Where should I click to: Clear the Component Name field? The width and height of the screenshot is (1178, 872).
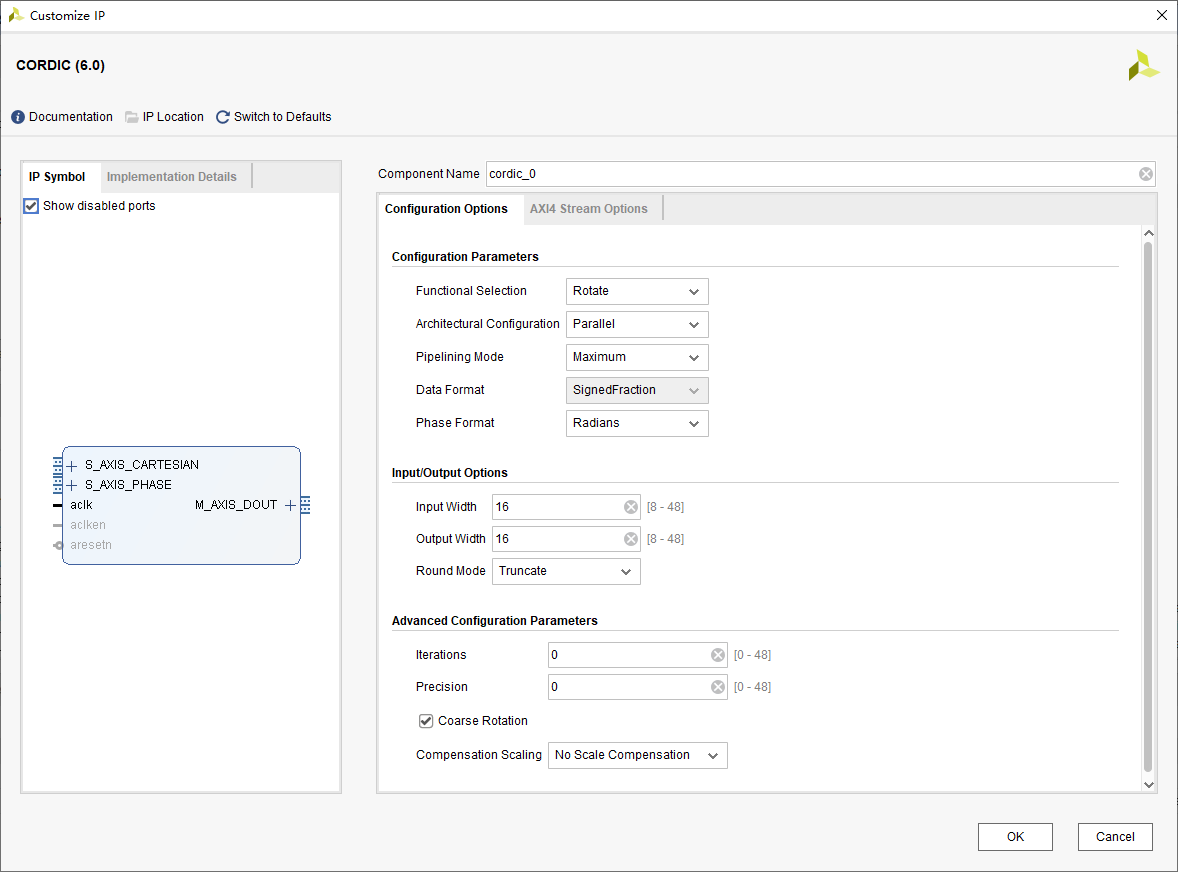point(1145,174)
